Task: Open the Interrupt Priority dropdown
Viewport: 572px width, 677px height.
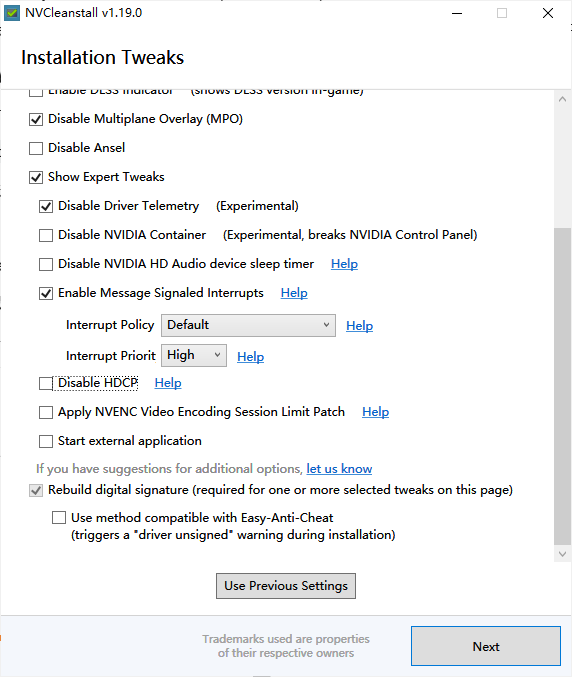Action: [x=194, y=355]
